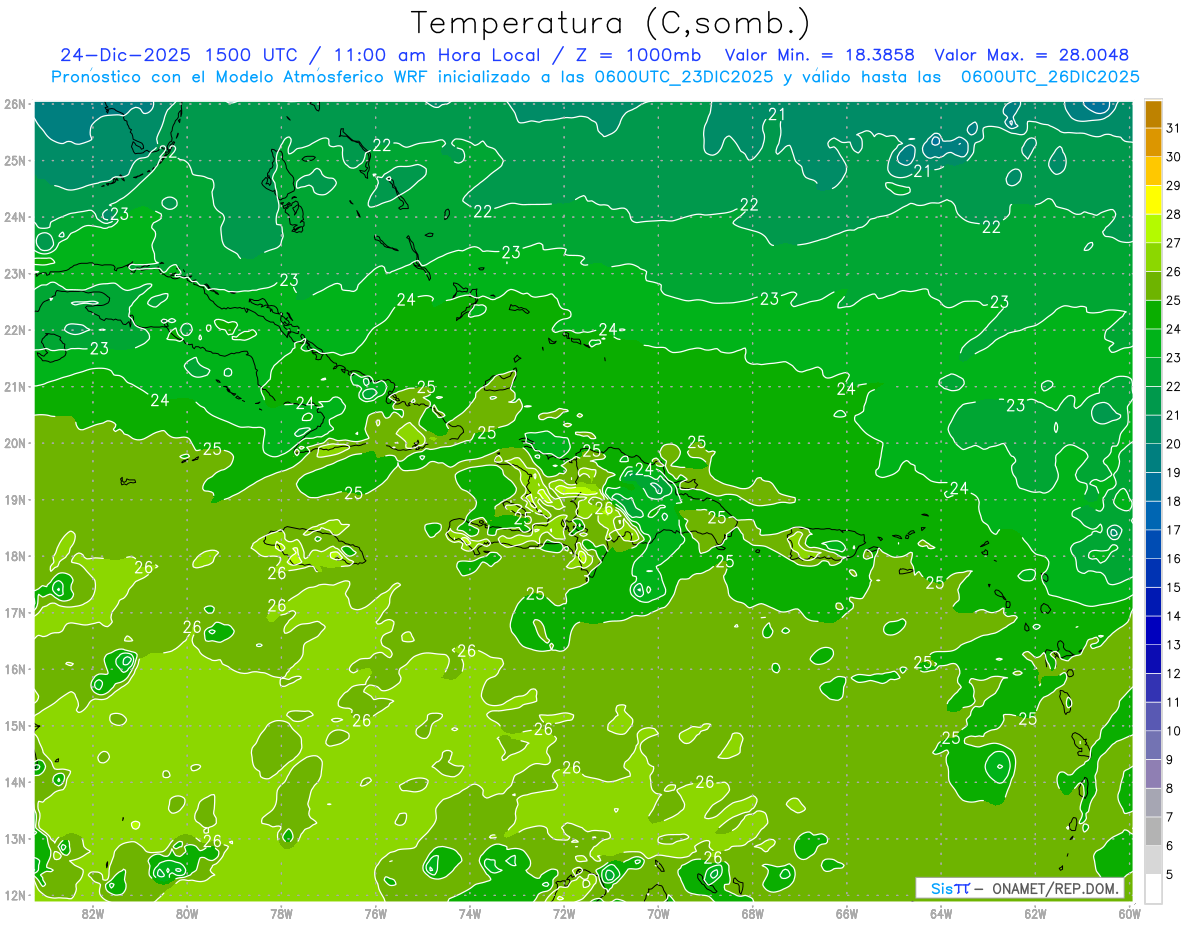Click the "12N" latitude axis label
This screenshot has width=1200, height=927.
tap(15, 895)
